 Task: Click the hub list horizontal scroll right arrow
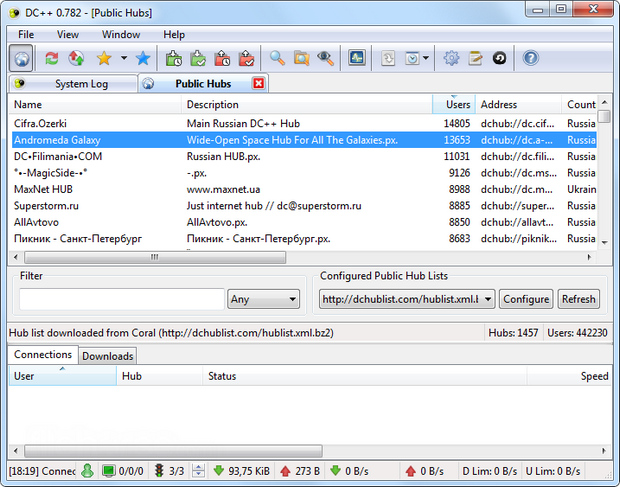pyautogui.click(x=589, y=257)
